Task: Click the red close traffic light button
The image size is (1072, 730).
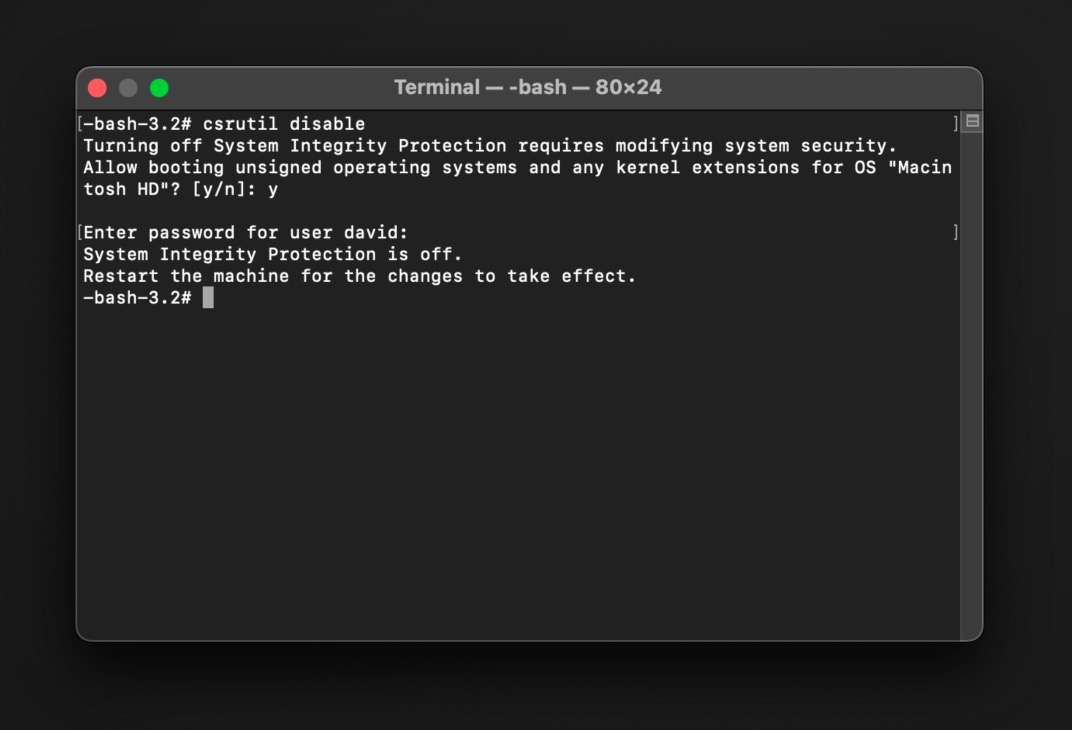Action: [x=97, y=87]
